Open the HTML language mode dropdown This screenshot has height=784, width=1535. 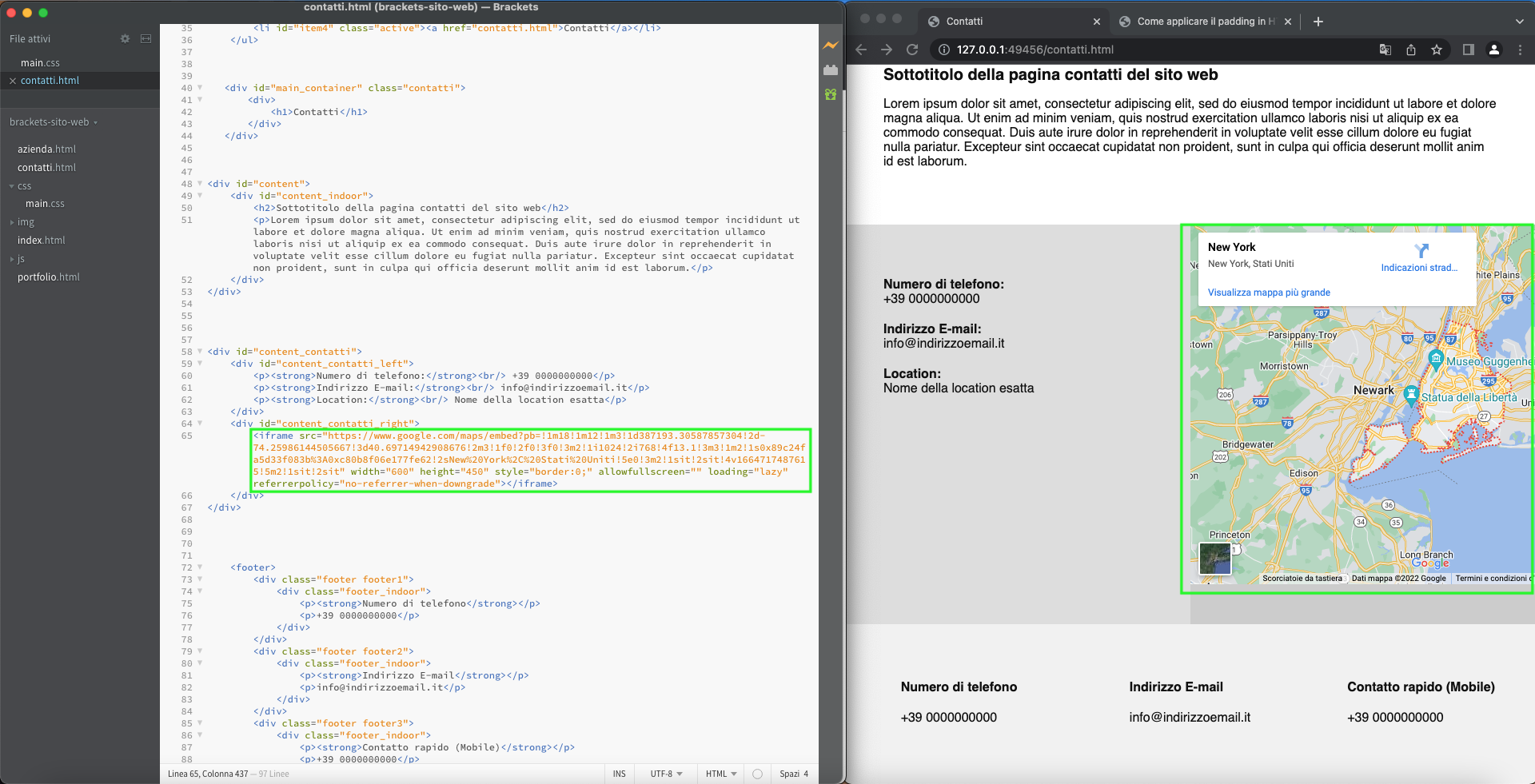tap(720, 774)
